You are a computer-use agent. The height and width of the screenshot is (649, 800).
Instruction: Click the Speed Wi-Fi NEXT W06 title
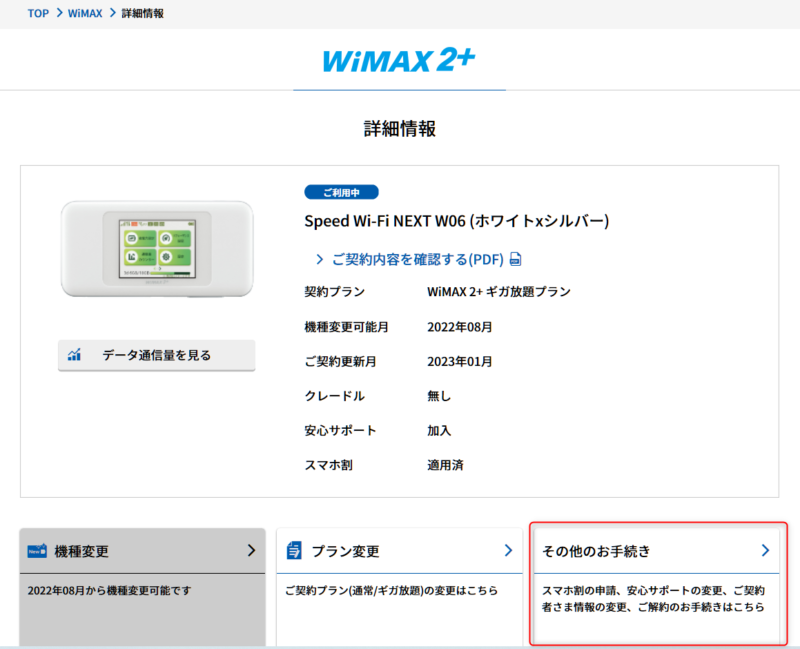pos(457,221)
